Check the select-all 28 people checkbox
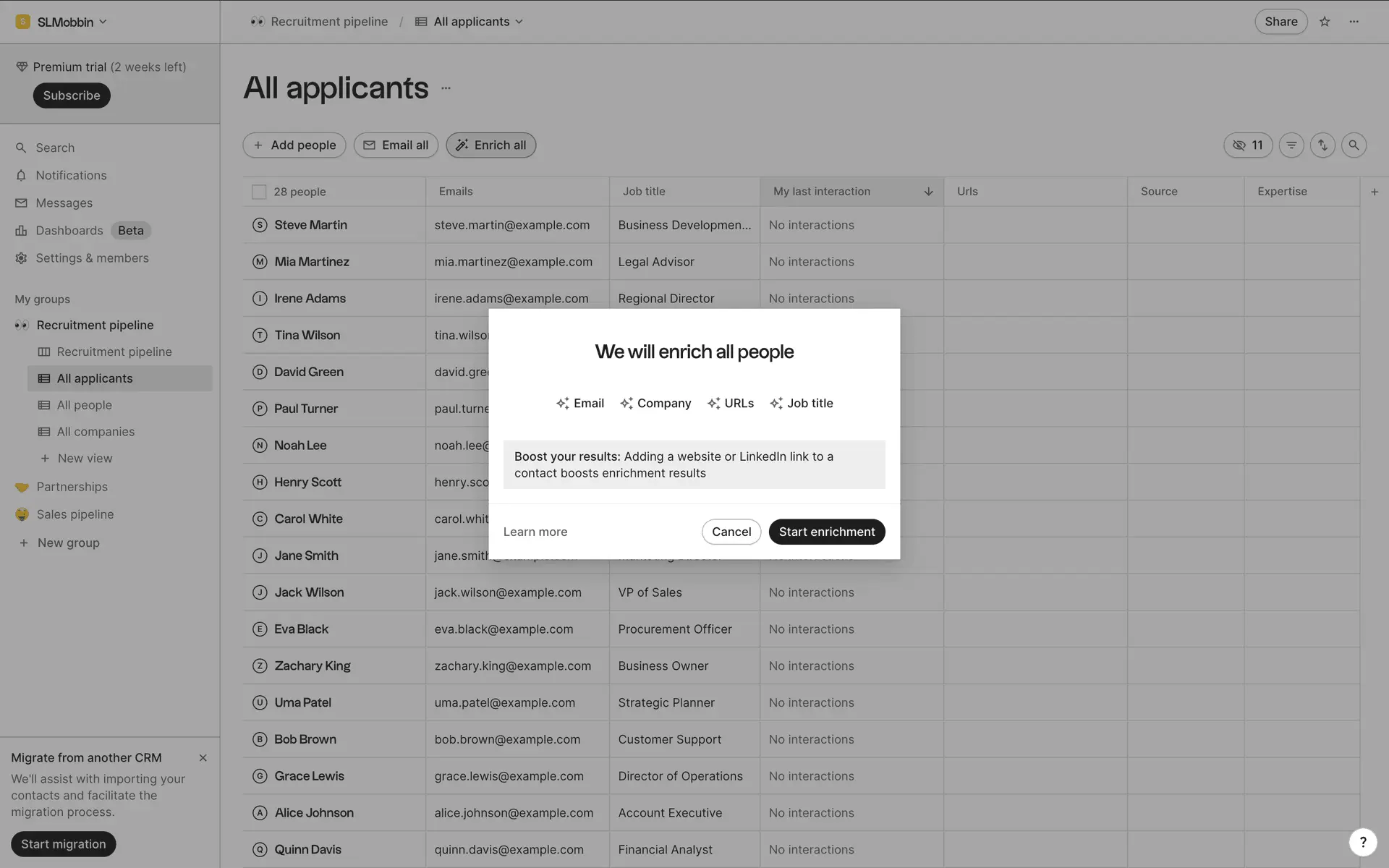 (x=259, y=192)
